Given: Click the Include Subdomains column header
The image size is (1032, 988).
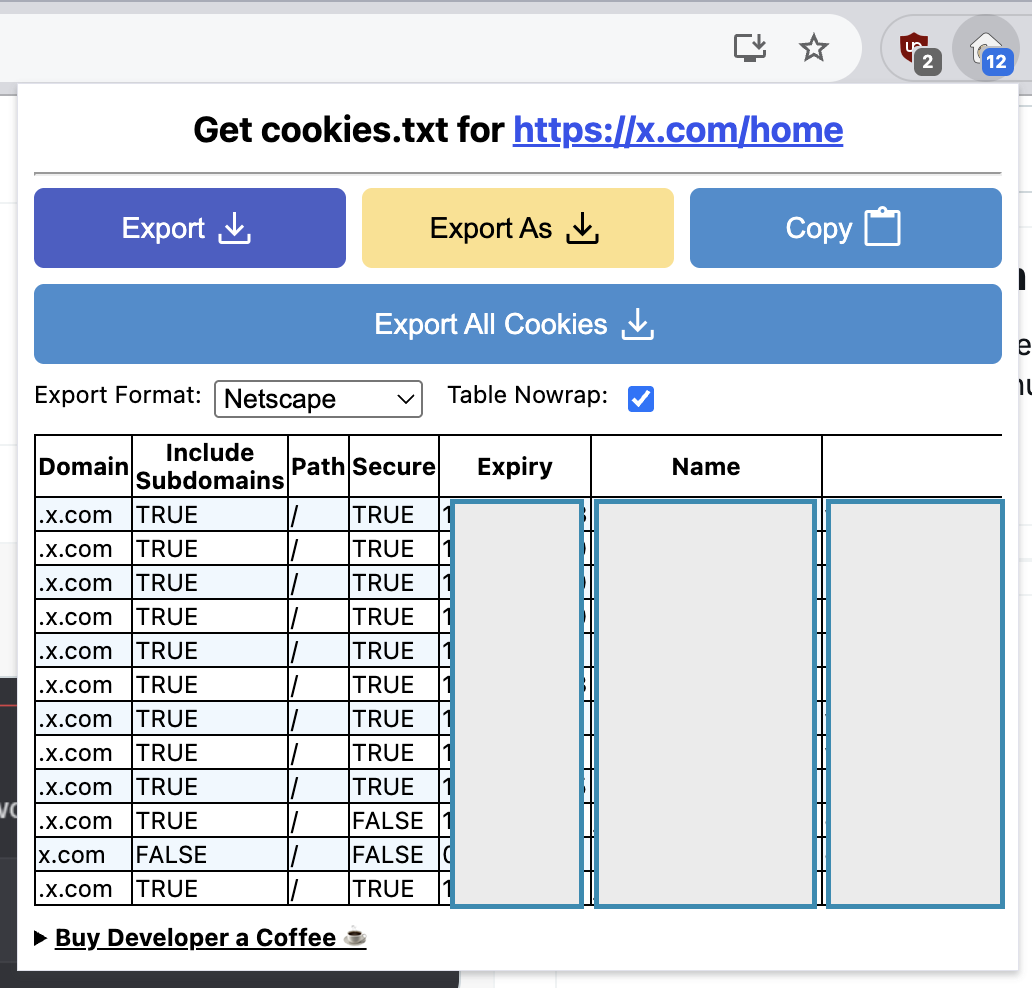Looking at the screenshot, I should click(210, 467).
